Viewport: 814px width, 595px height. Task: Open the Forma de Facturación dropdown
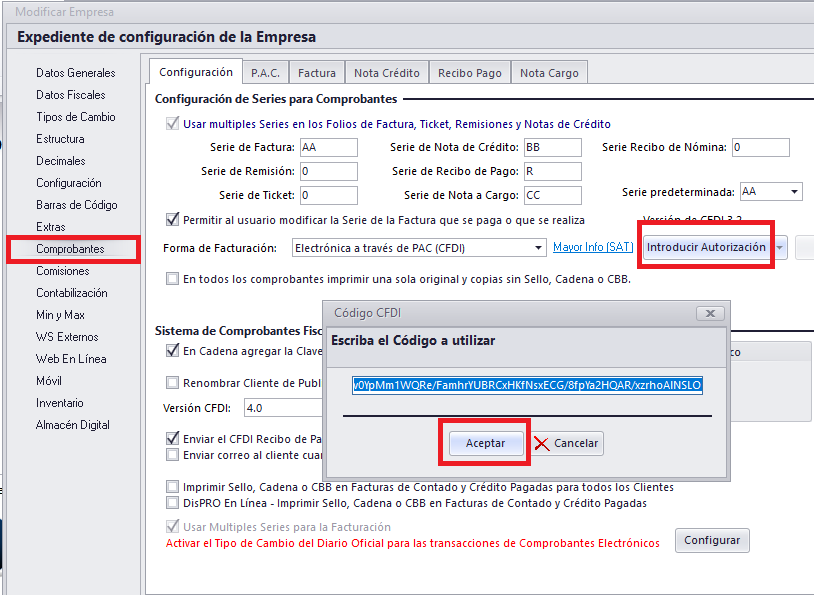tap(538, 247)
